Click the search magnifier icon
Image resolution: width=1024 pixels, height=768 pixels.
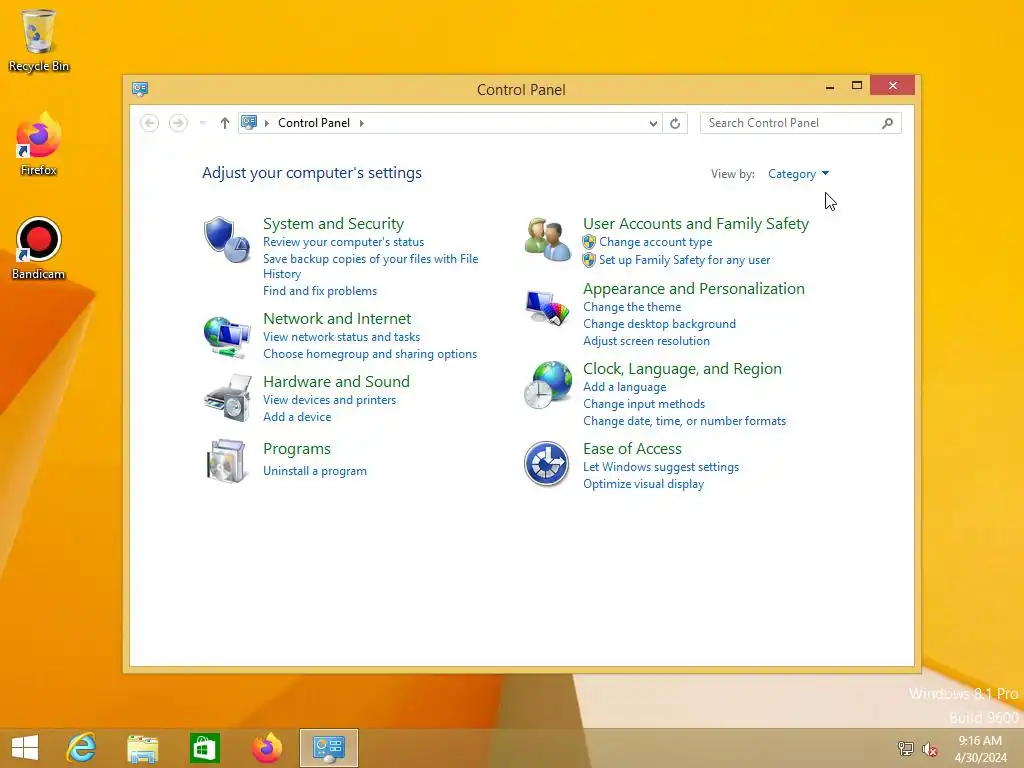pos(888,123)
